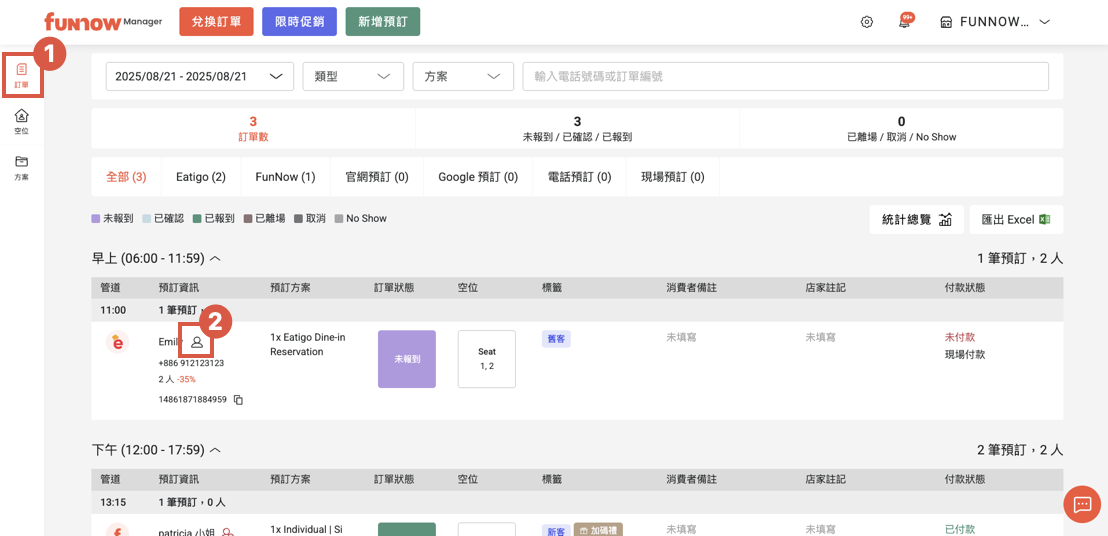This screenshot has width=1108, height=536.
Task: Open the 方案 plans sidebar icon
Action: tap(21, 166)
